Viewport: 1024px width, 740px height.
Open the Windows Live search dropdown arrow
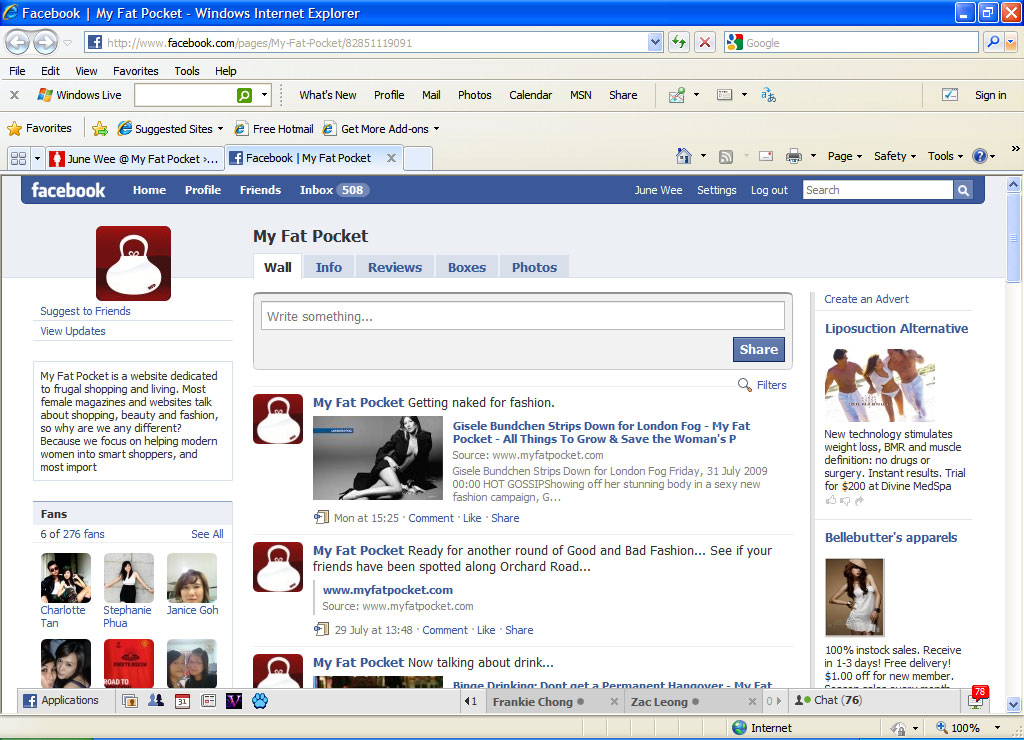click(264, 95)
